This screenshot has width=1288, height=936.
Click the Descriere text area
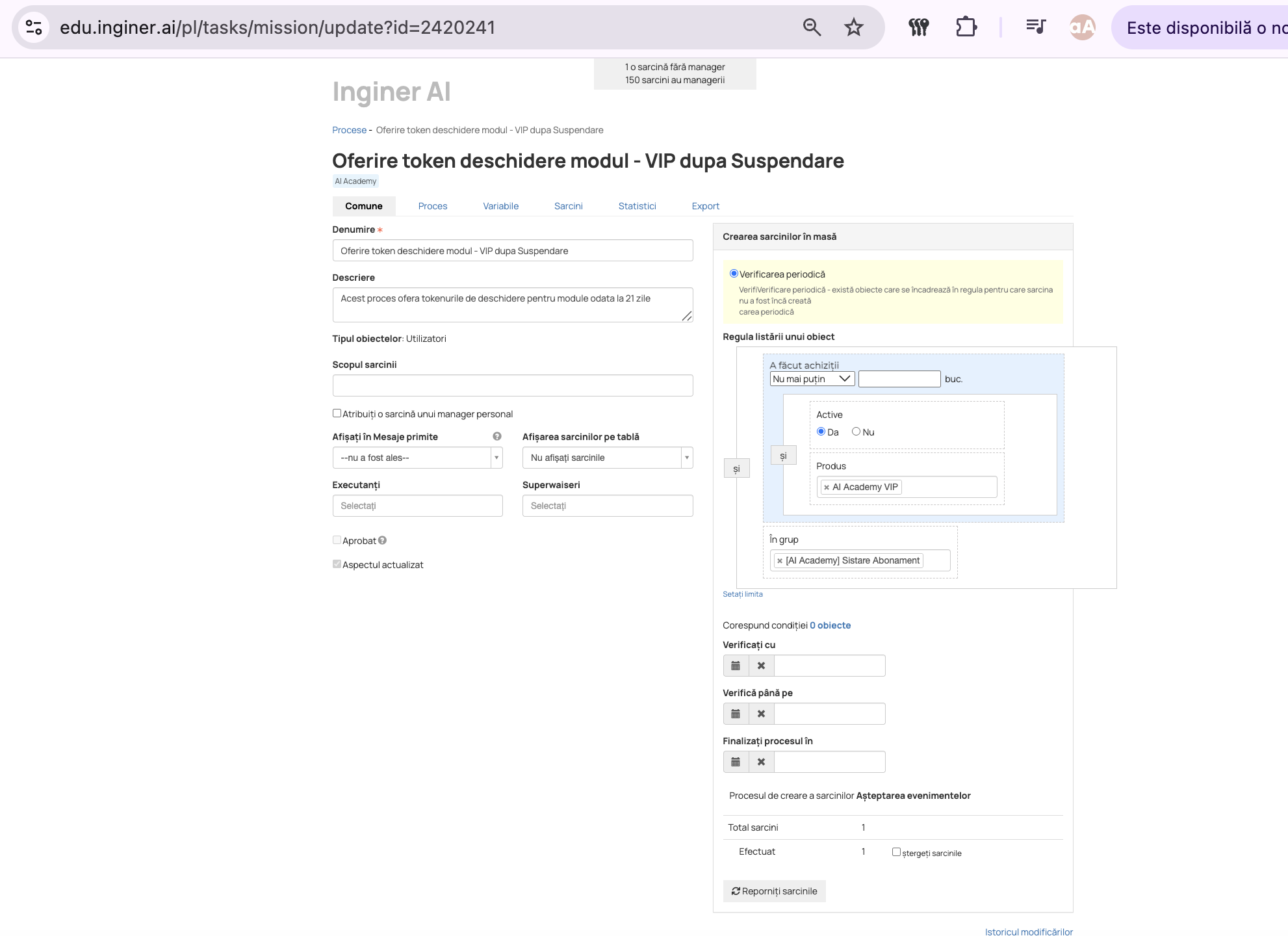(x=513, y=305)
